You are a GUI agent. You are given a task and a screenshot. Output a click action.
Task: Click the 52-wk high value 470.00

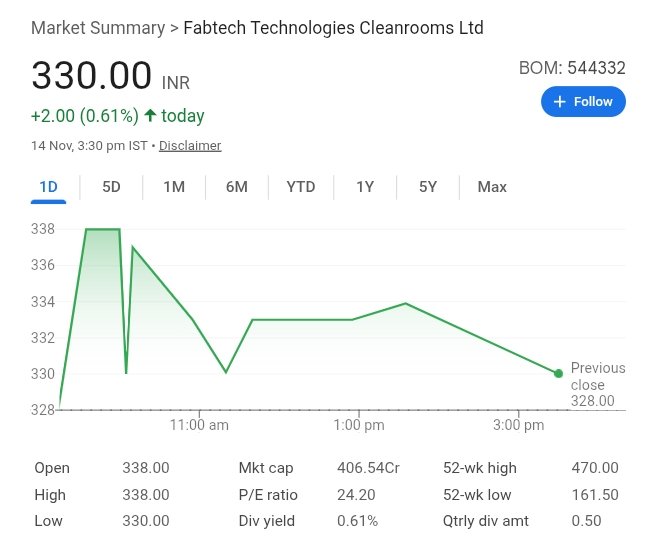tap(595, 468)
